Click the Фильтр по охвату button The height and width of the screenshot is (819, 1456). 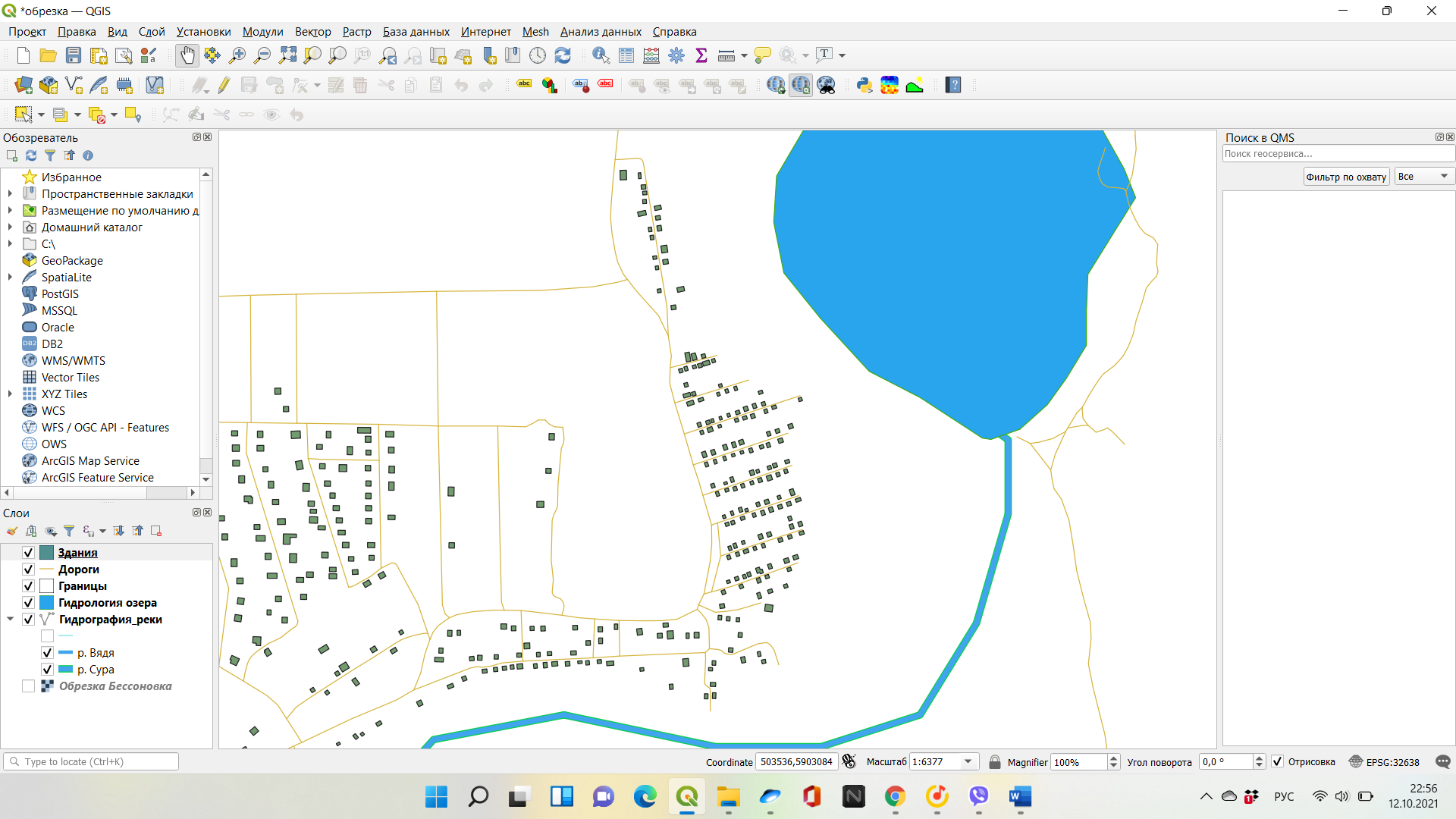(1346, 177)
